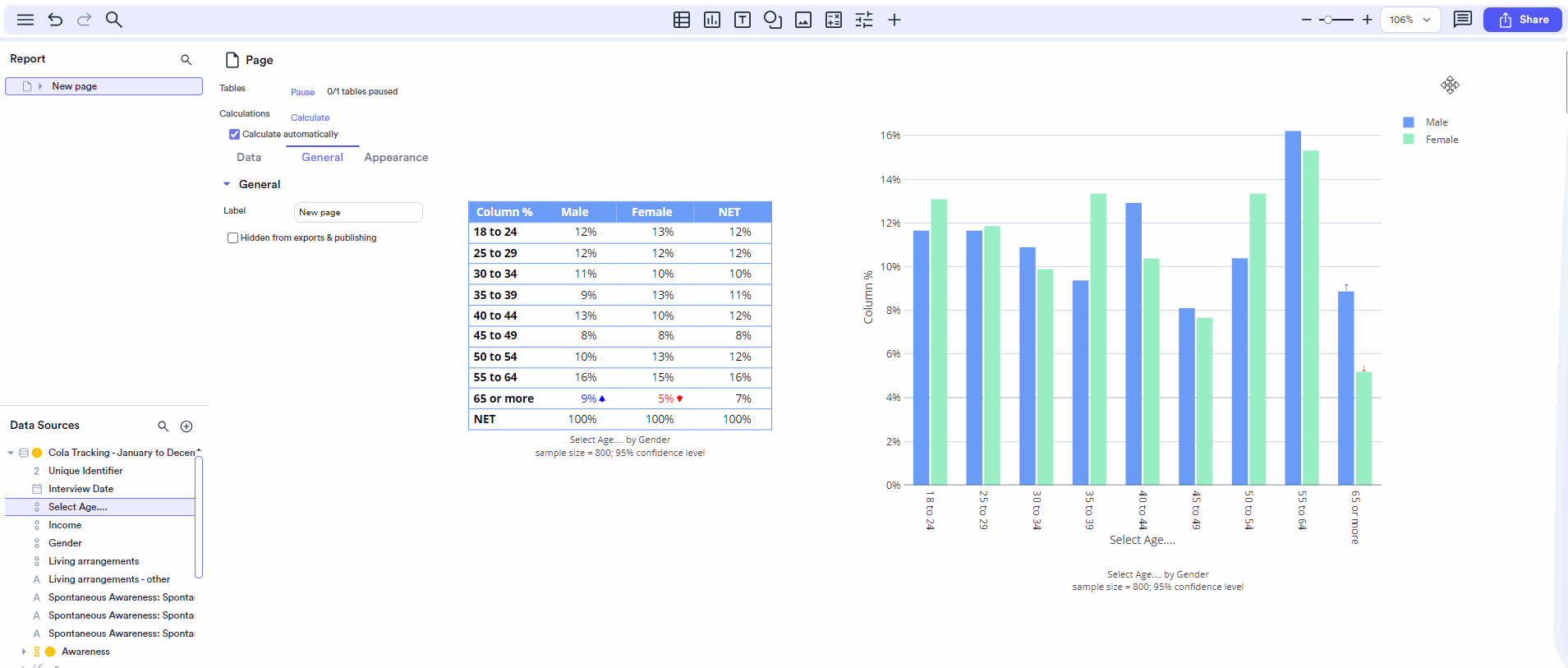Select the shapes tool icon
This screenshot has width=1568, height=668.
tap(773, 20)
